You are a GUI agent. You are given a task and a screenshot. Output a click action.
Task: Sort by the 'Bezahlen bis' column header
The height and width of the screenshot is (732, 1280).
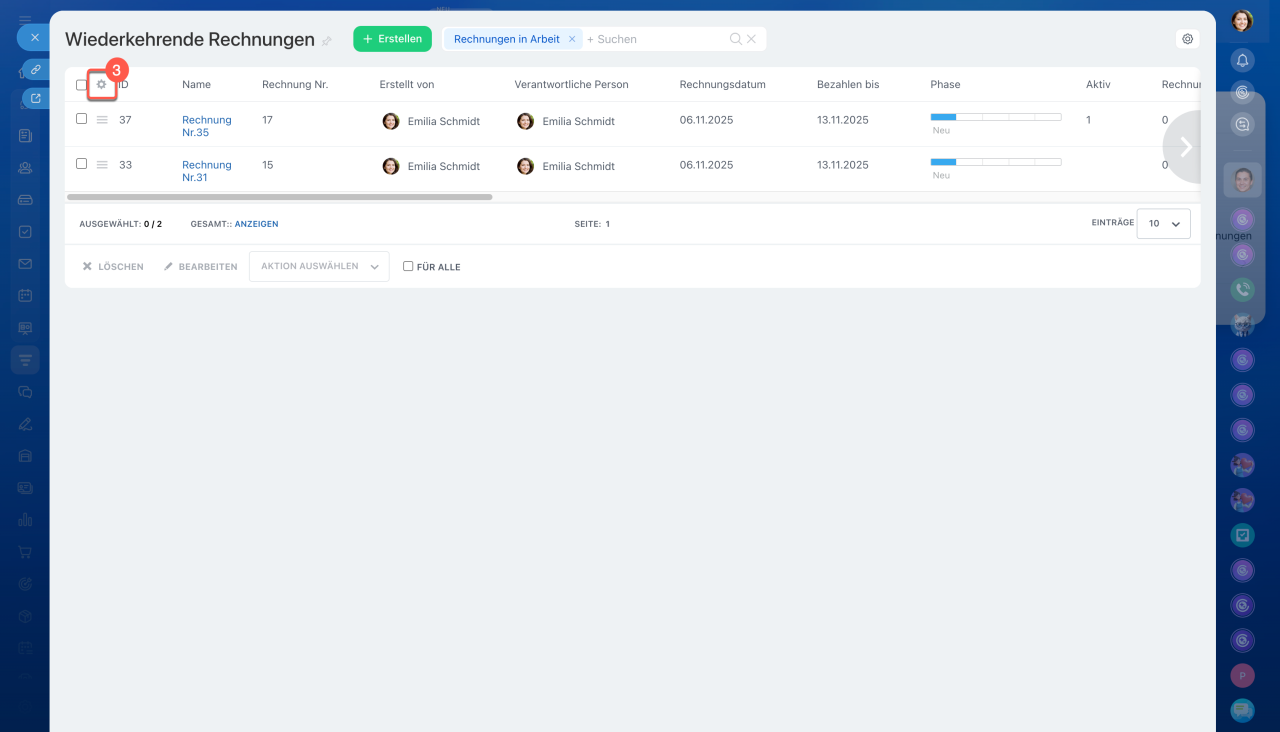point(847,85)
